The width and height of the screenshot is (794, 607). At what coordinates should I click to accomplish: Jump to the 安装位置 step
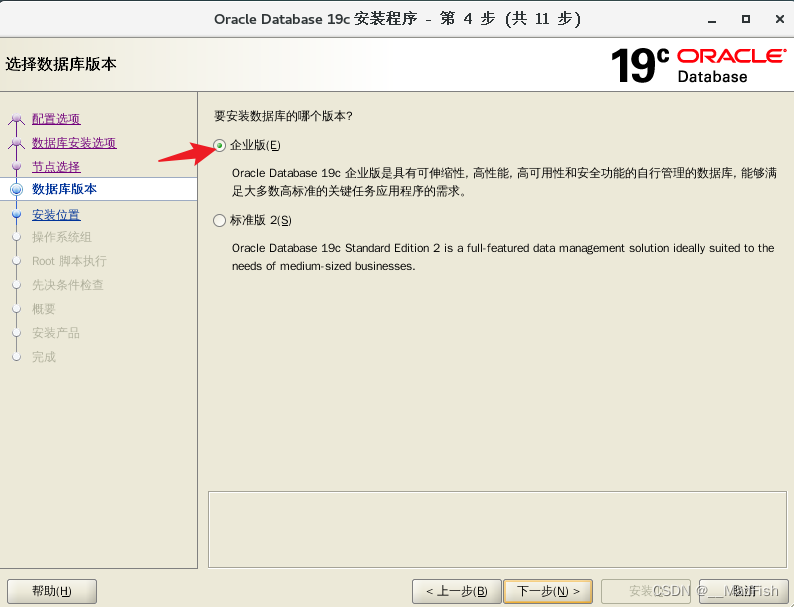point(56,215)
